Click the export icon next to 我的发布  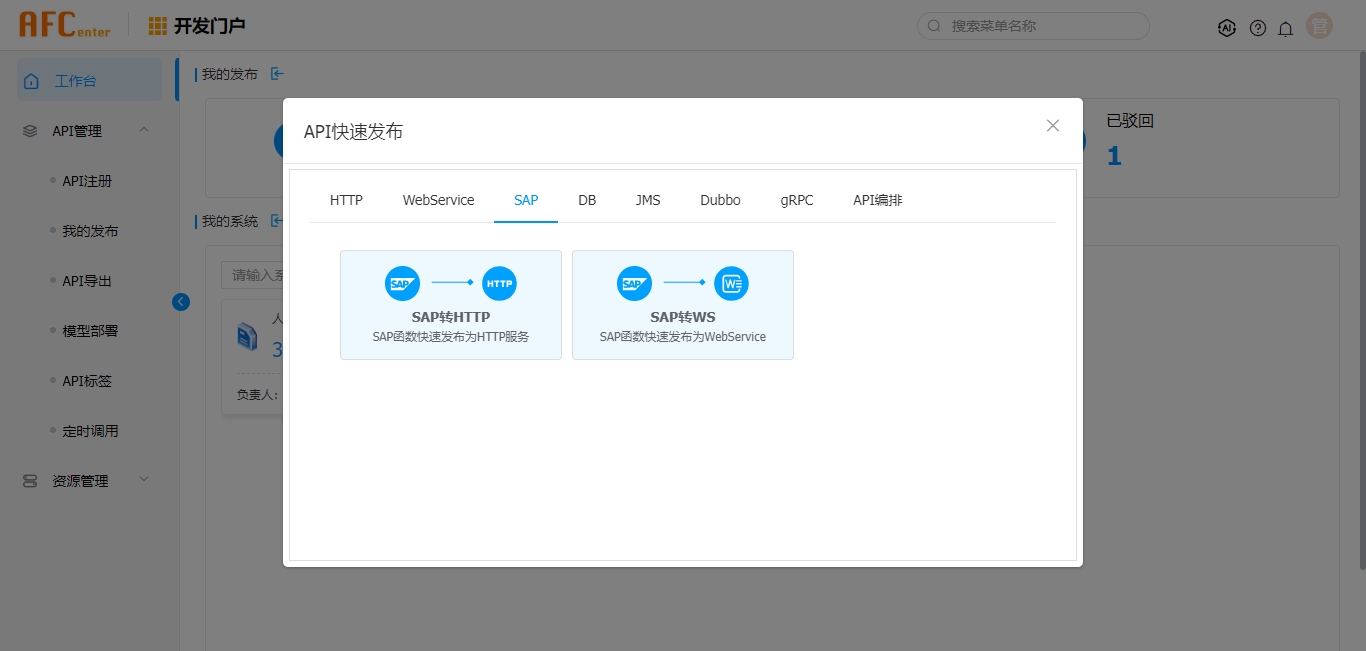277,74
